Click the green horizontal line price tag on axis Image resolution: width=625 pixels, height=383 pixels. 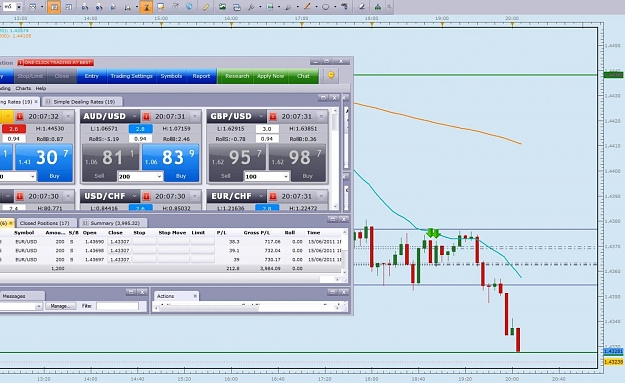tap(613, 75)
